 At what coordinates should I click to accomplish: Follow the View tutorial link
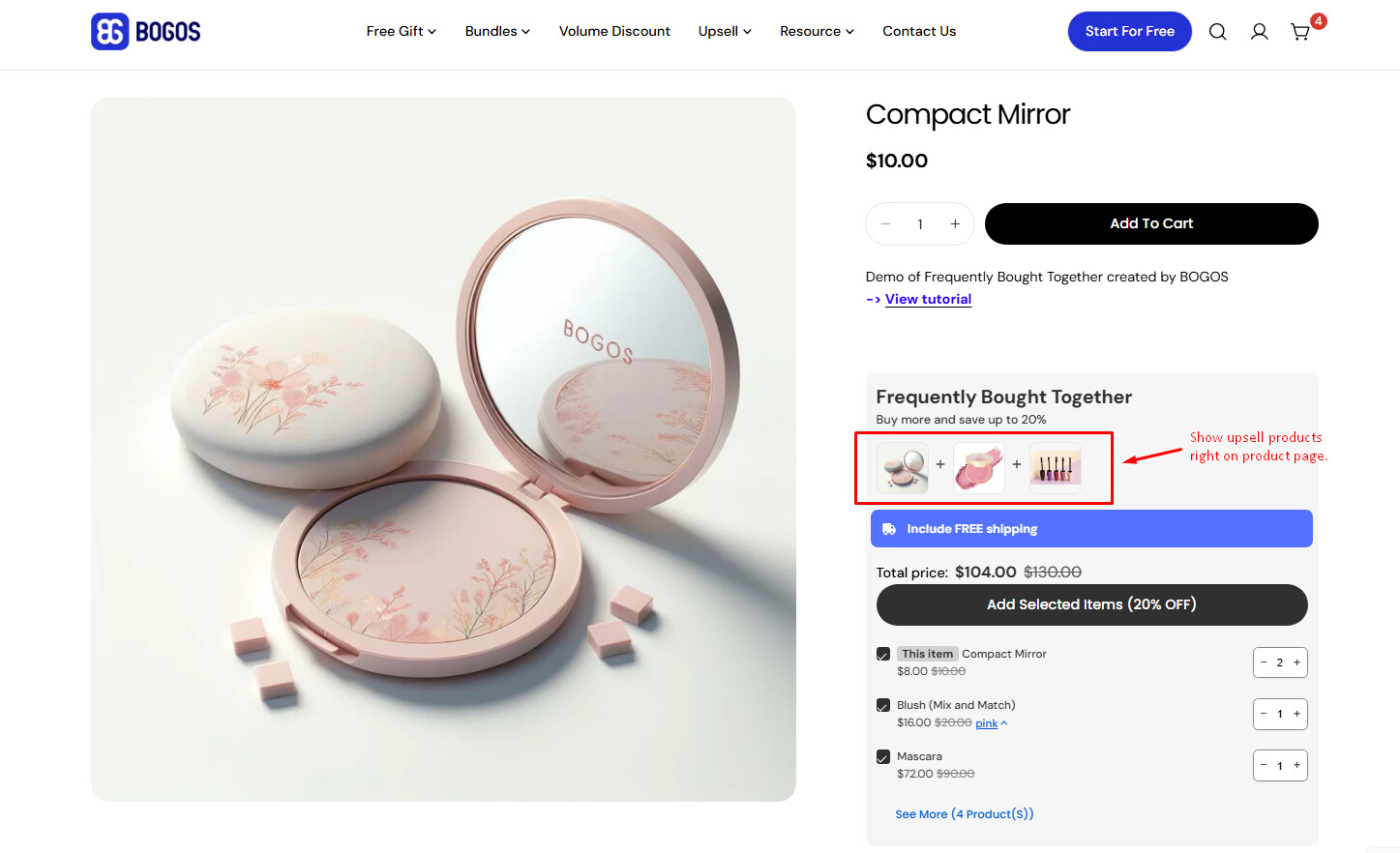(x=928, y=299)
